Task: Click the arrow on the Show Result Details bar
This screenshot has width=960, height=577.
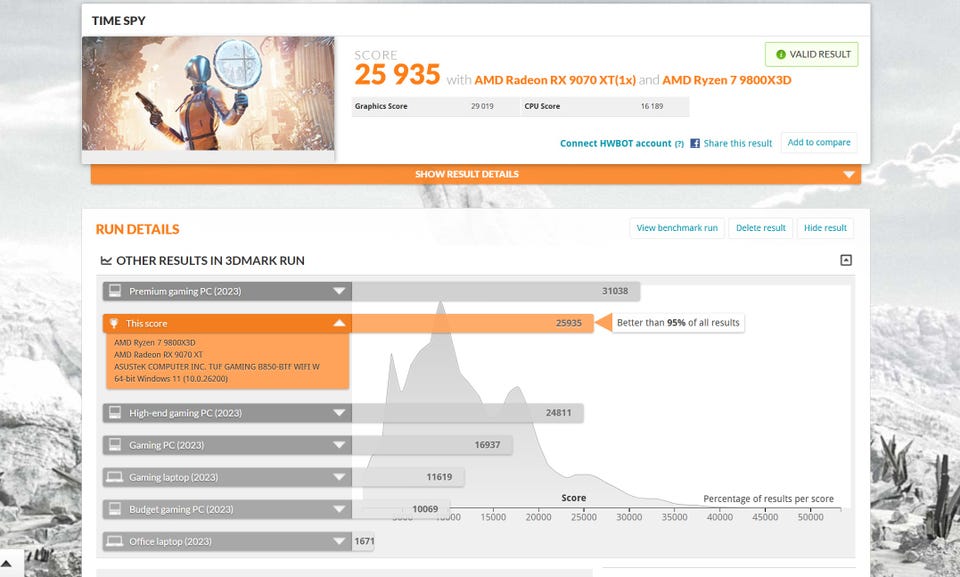Action: click(848, 175)
